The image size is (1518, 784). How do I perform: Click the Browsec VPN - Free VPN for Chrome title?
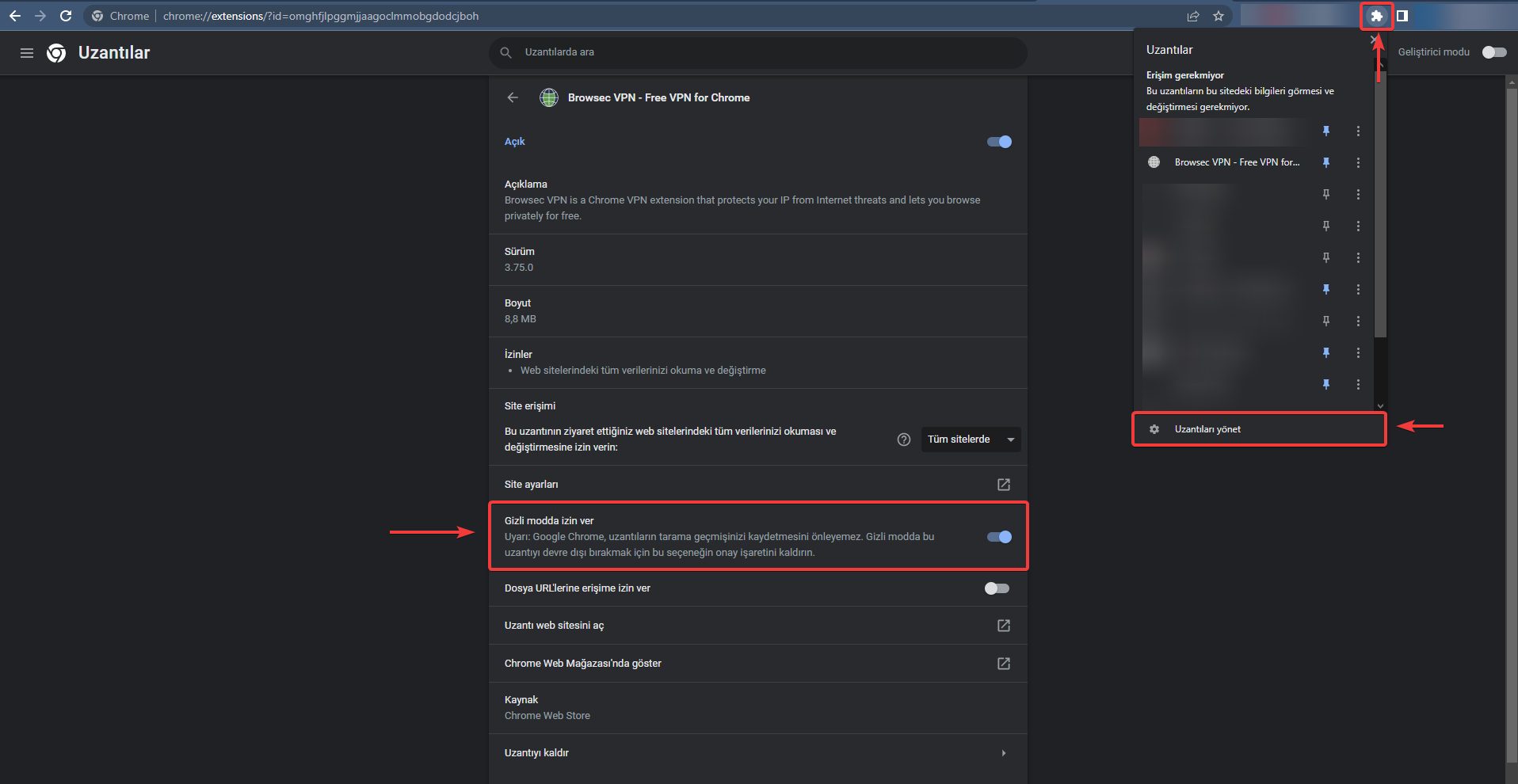(658, 97)
